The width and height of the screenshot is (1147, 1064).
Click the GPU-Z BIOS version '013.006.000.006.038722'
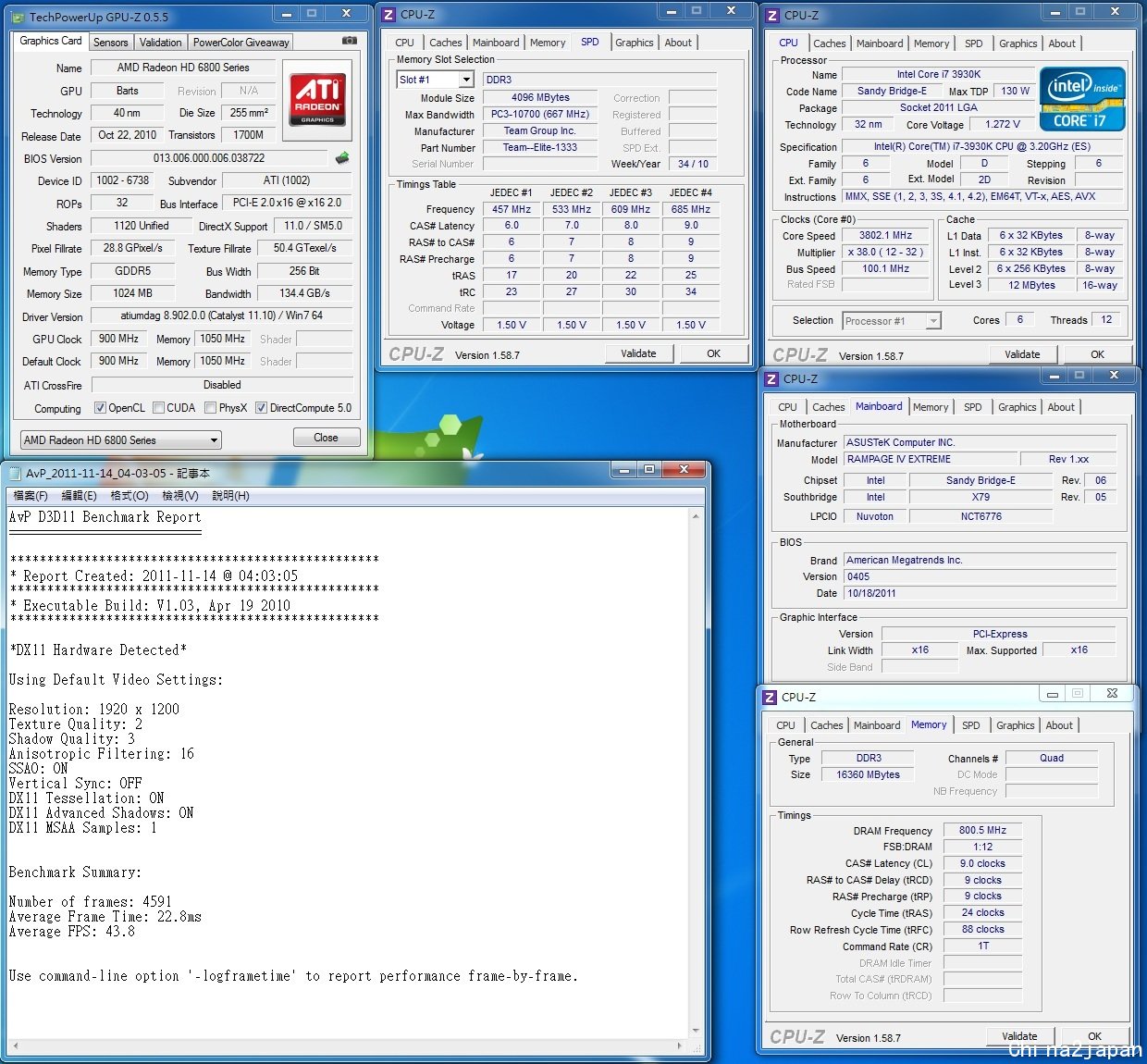tap(209, 158)
